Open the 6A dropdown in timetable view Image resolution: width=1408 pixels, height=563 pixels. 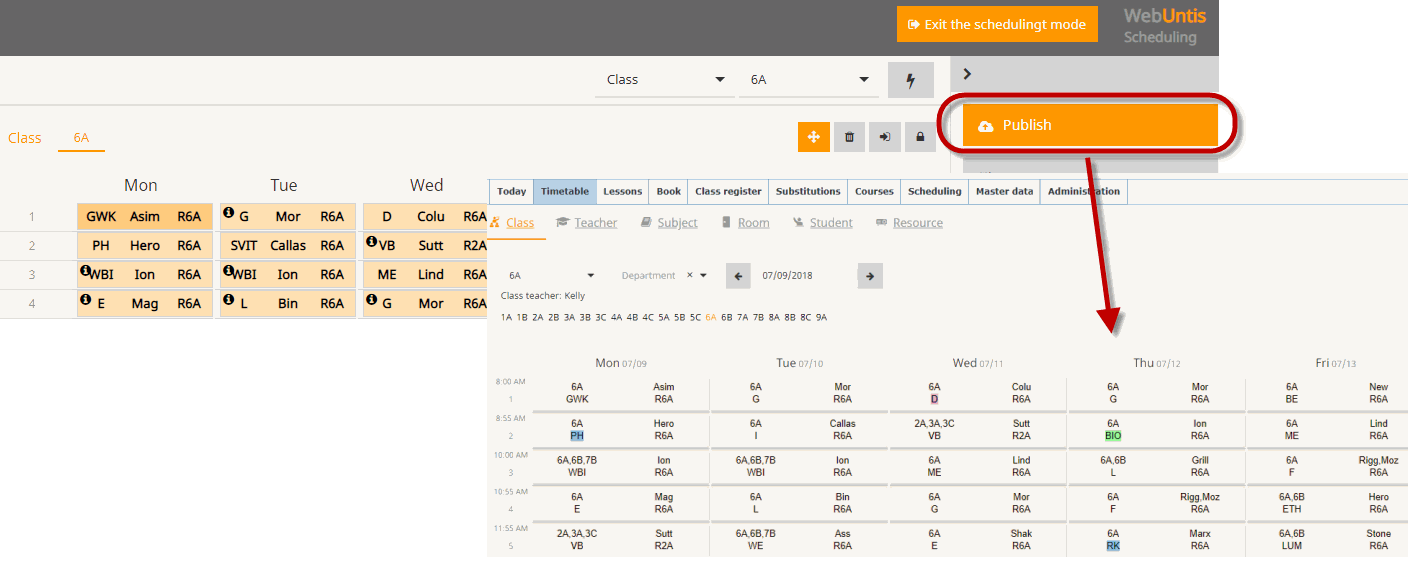pos(551,275)
